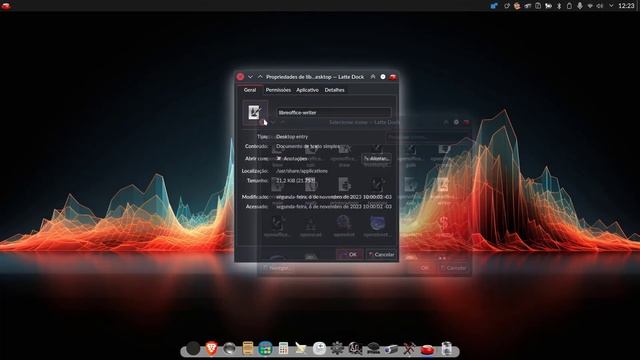The width and height of the screenshot is (640, 360).
Task: Open the tan file cabinet dock icon
Action: point(247,348)
